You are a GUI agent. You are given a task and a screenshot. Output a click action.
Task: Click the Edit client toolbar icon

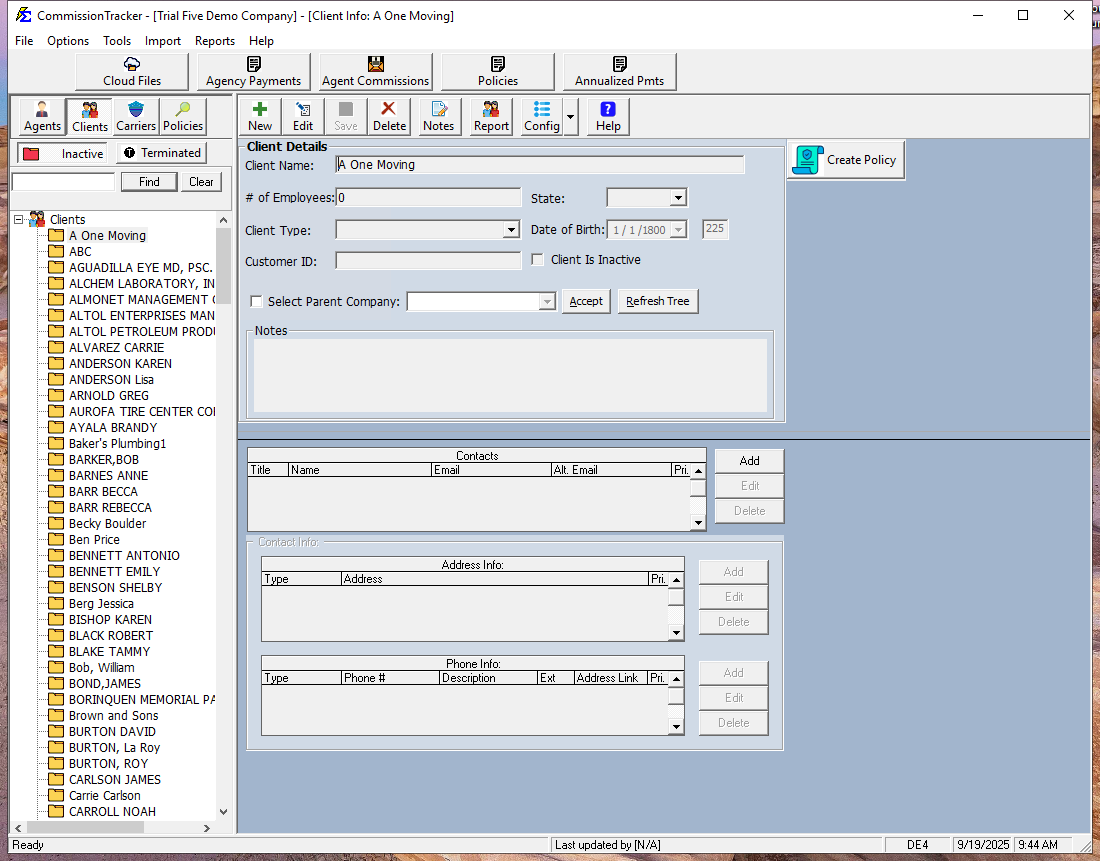tap(303, 116)
